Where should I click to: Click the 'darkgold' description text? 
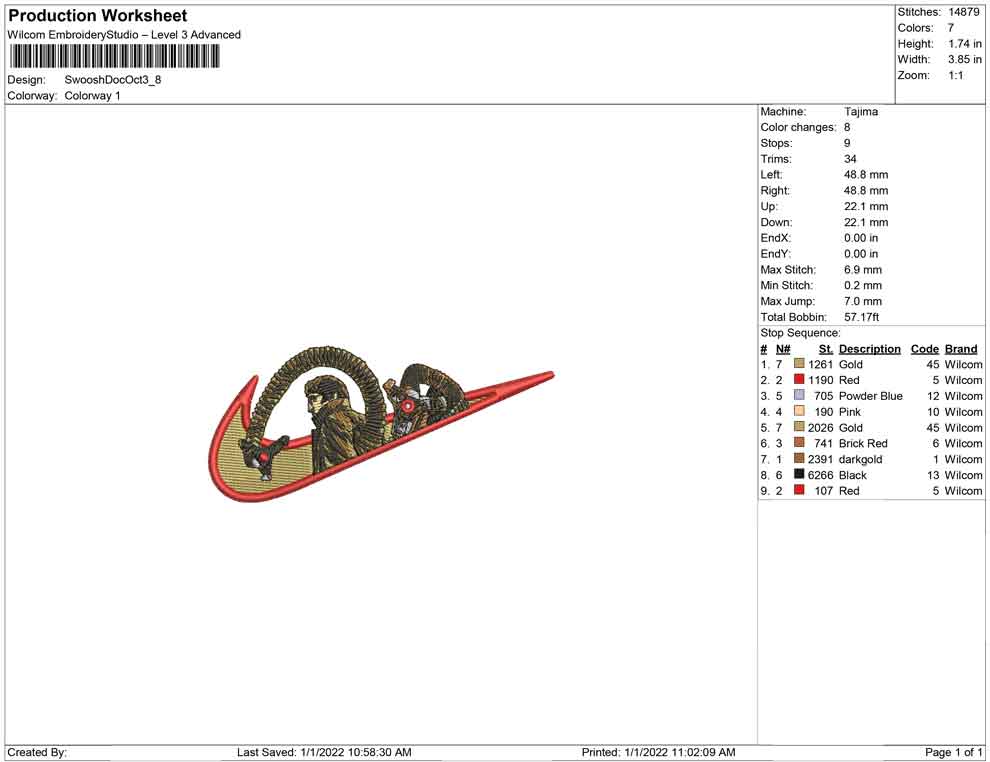tap(861, 460)
